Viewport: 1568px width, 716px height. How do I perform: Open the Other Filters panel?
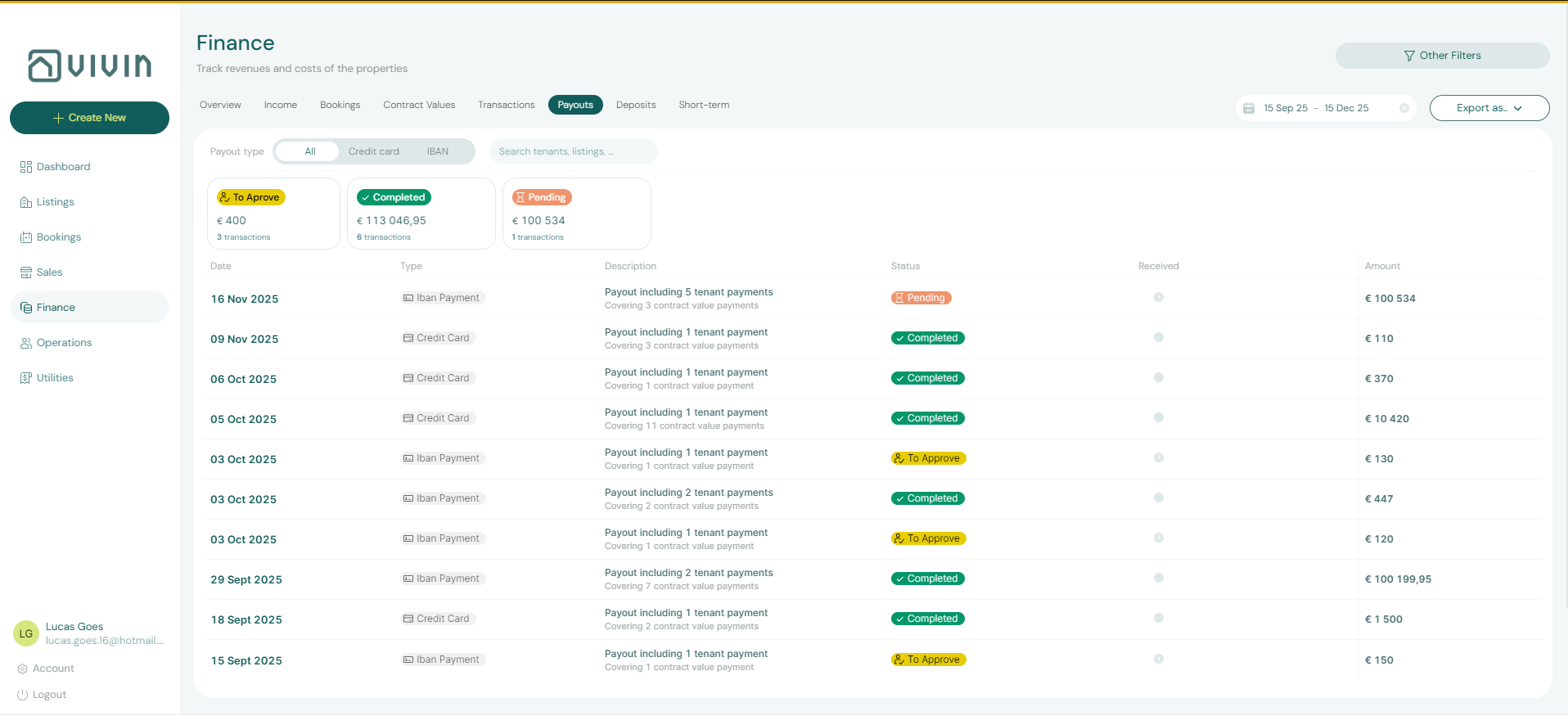coord(1442,56)
